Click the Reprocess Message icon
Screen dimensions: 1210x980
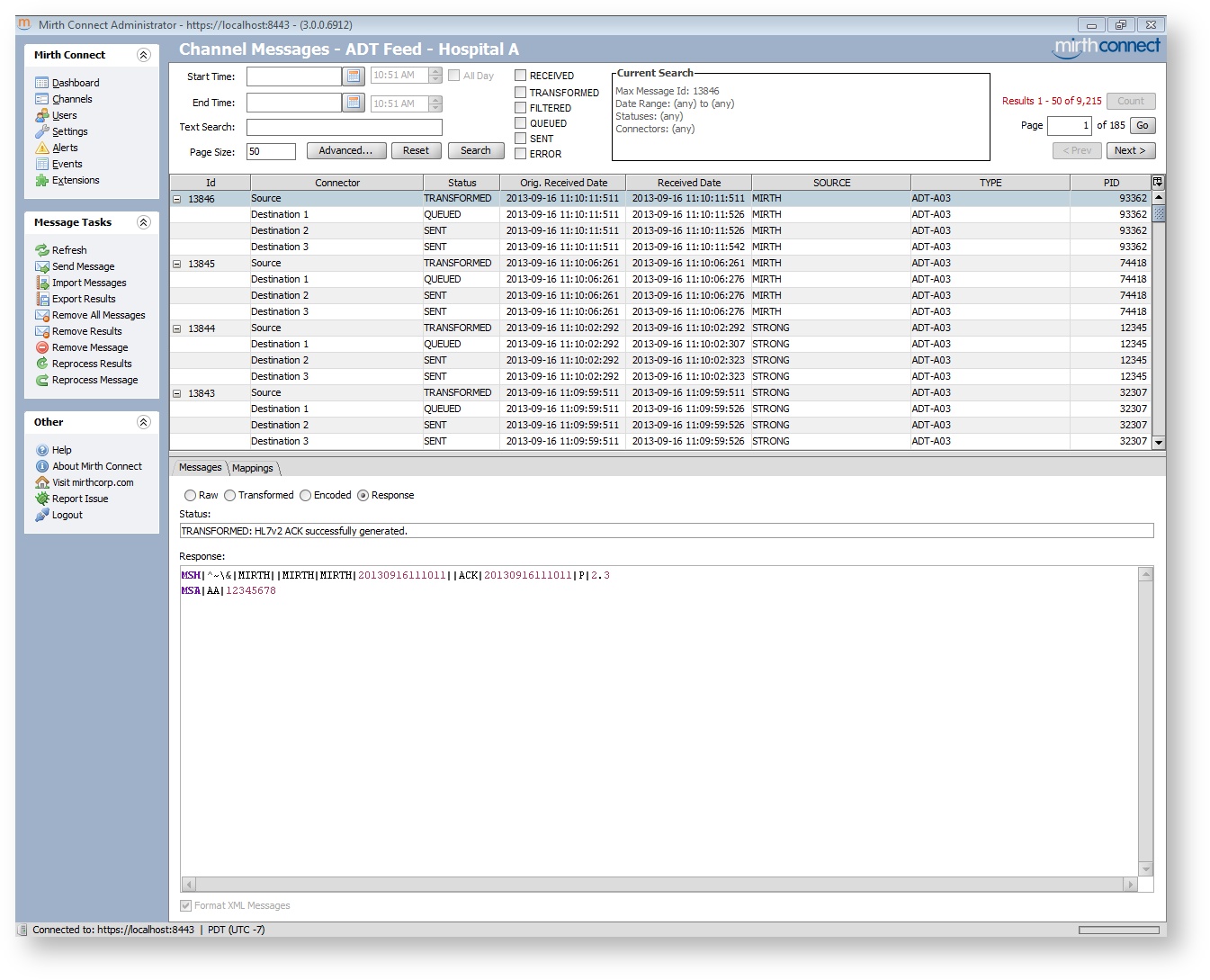[x=41, y=380]
